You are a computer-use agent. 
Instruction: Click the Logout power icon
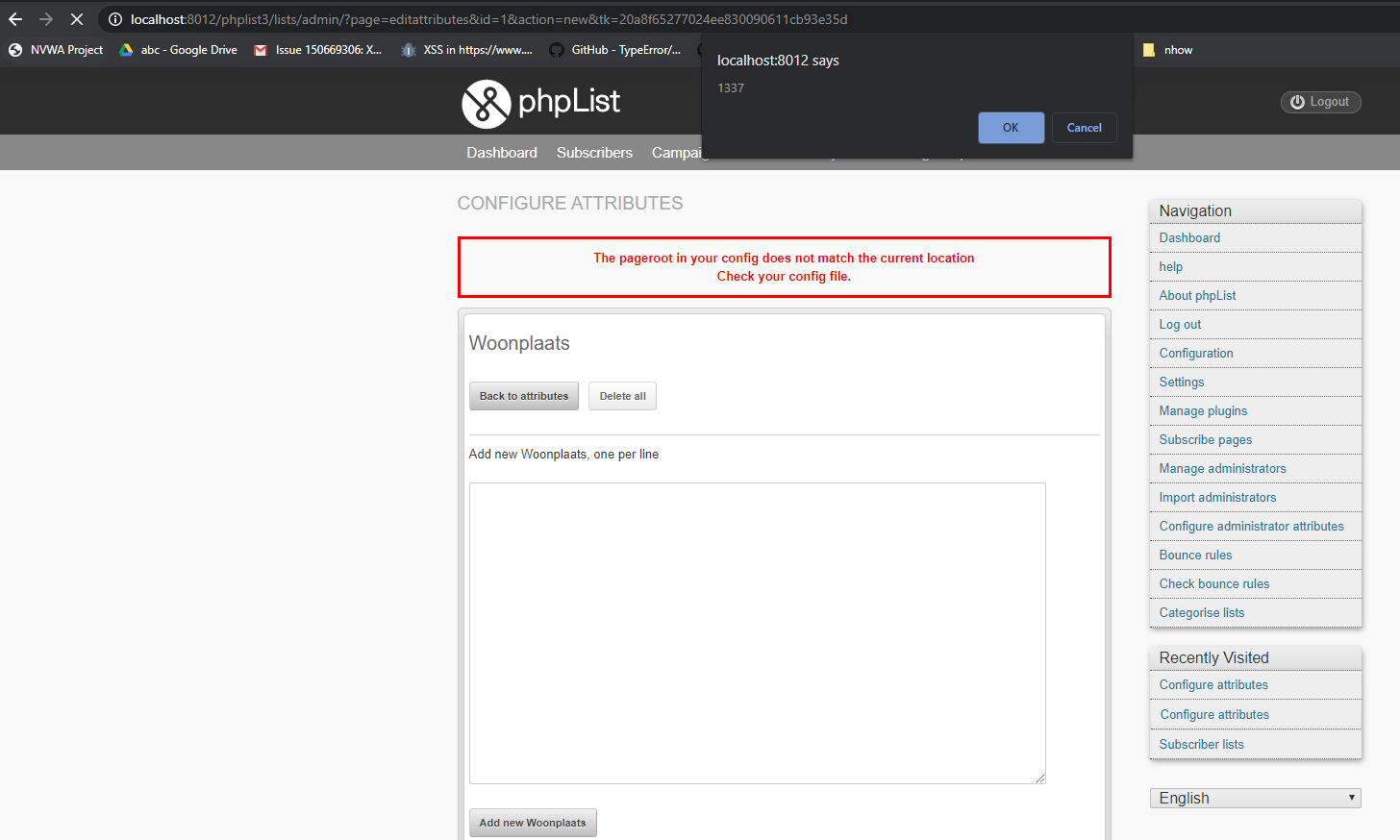(x=1298, y=102)
